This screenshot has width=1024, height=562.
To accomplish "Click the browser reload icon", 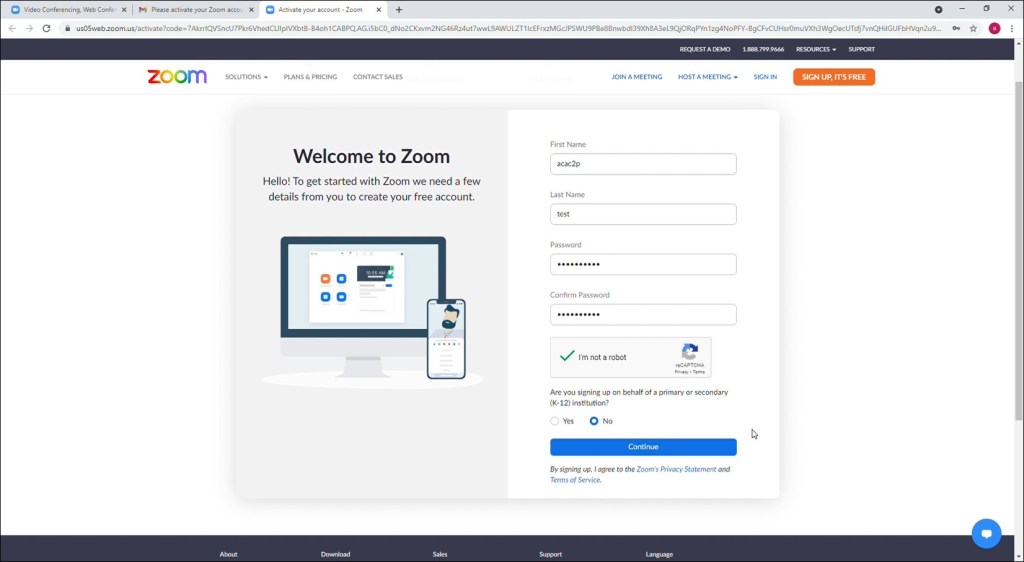I will tap(46, 28).
